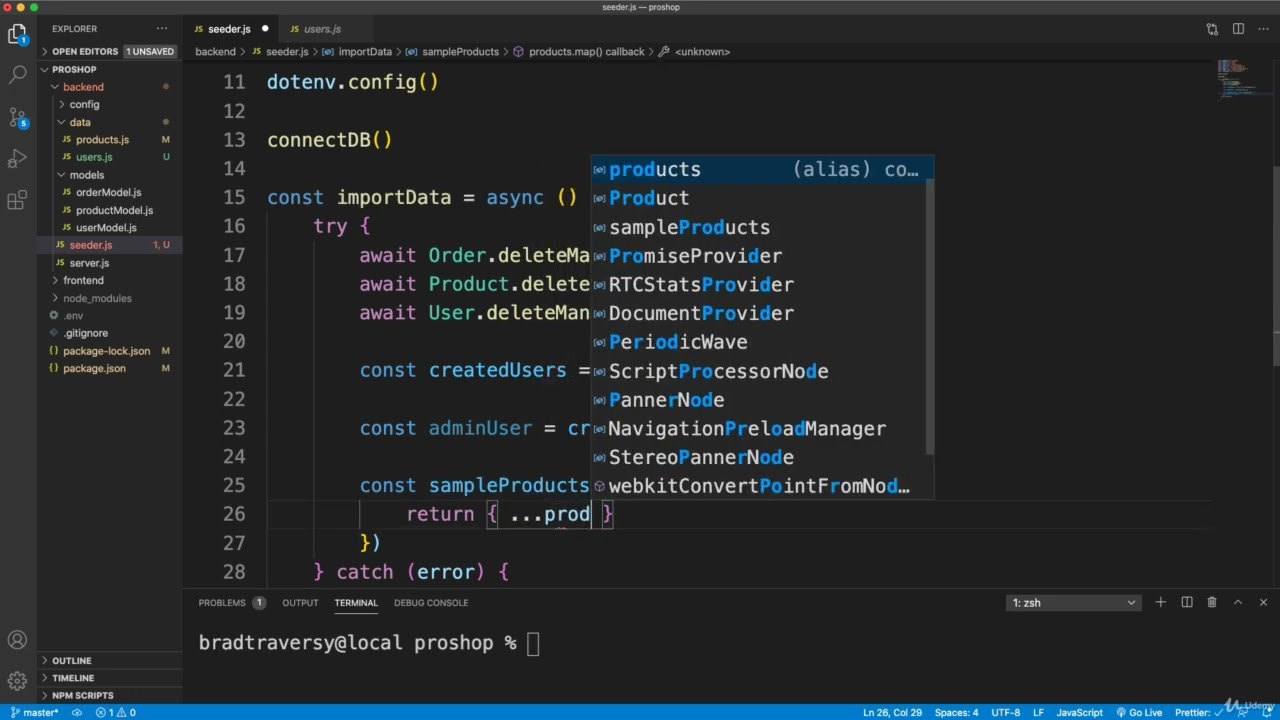
Task: Split the editor to the right
Action: [1238, 29]
